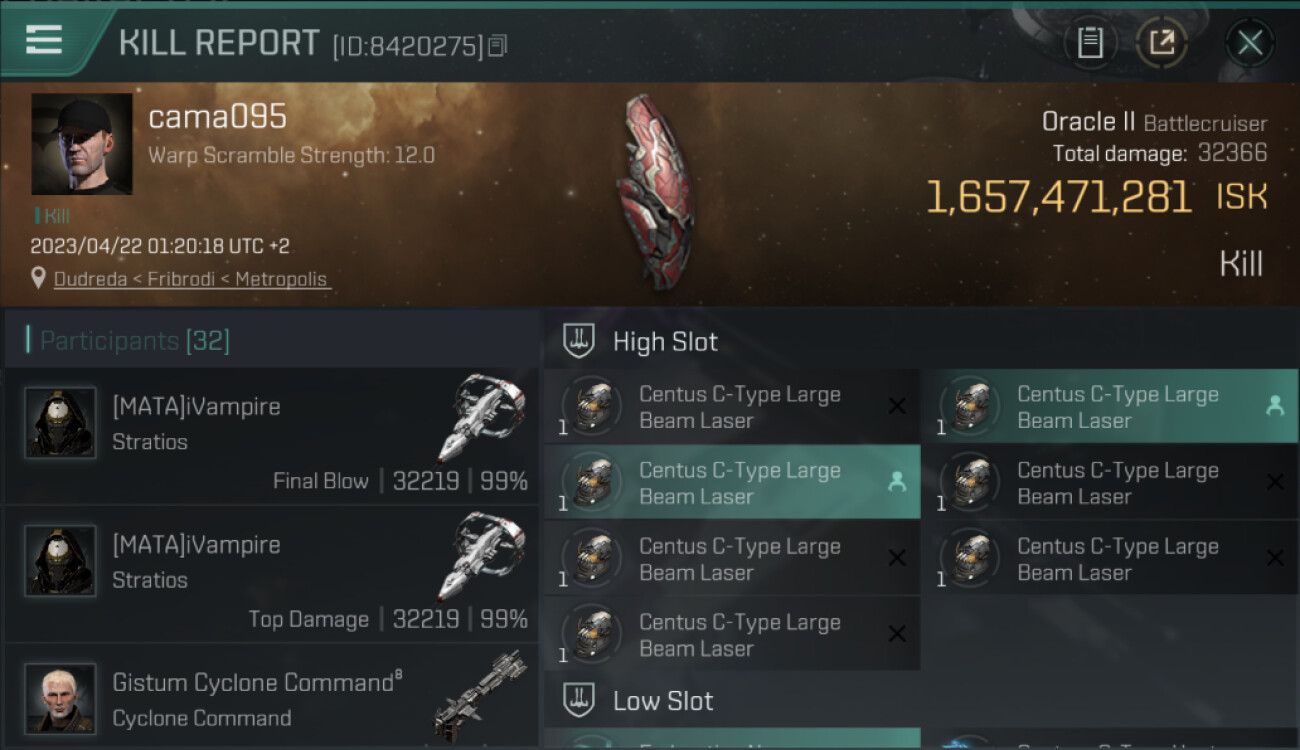The width and height of the screenshot is (1300, 750).
Task: Click the Gistum Cyclone Command portrait
Action: [x=60, y=698]
